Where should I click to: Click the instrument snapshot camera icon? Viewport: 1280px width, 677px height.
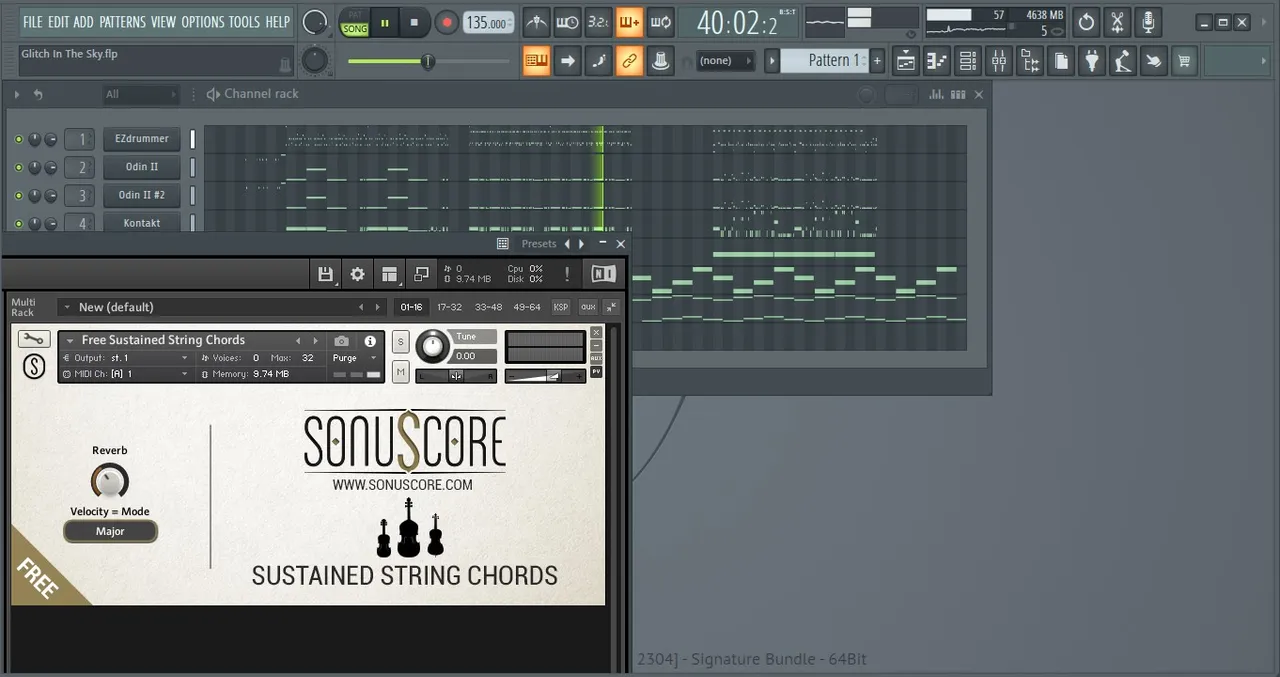[x=342, y=341]
